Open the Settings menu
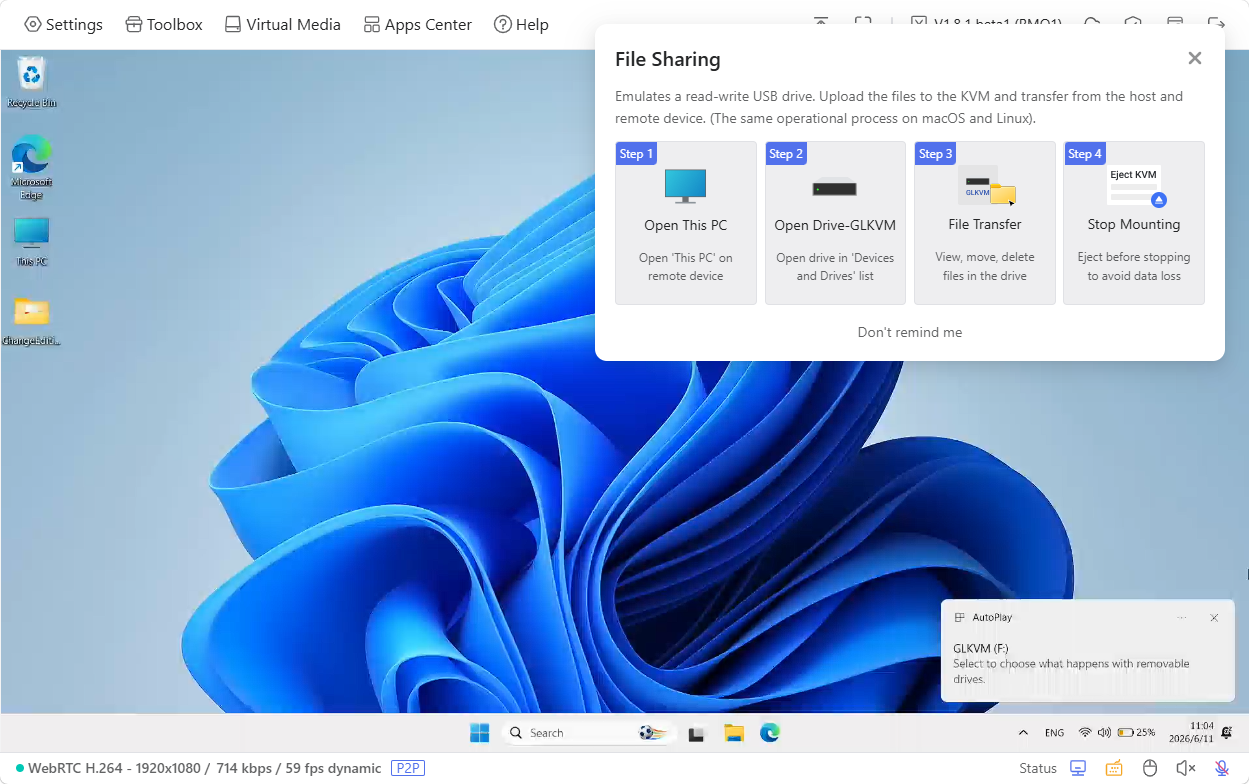The height and width of the screenshot is (784, 1249). pos(63,24)
